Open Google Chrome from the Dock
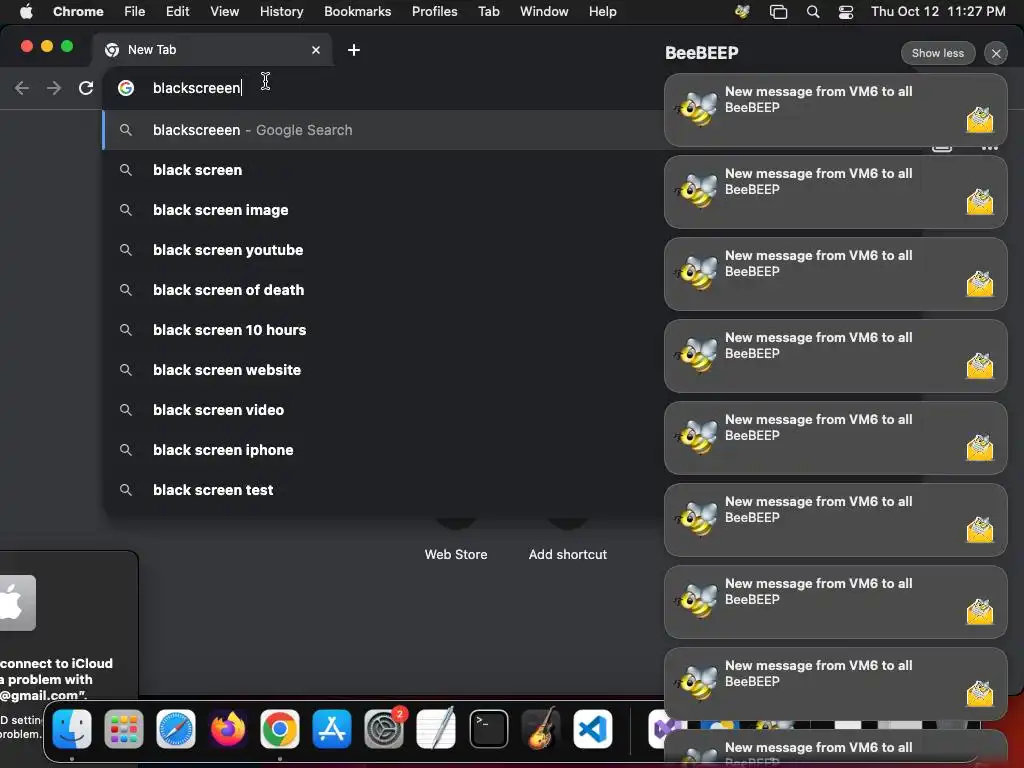Screen dimensions: 1024x768 [x=280, y=729]
